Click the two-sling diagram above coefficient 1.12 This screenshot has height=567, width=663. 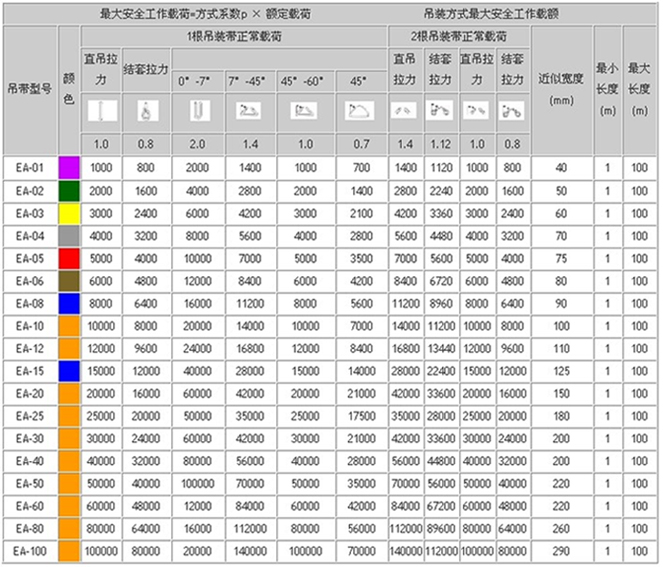(x=440, y=110)
